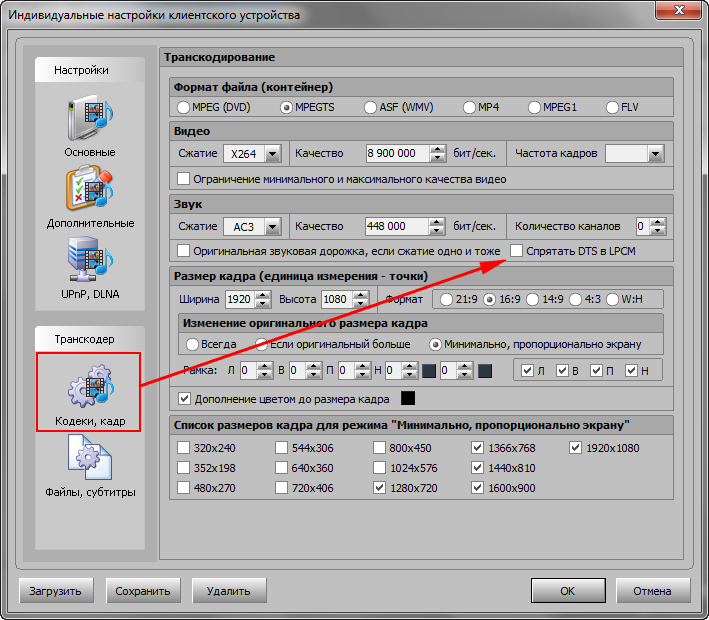Open the Основные settings icon
The width and height of the screenshot is (709, 620).
pyautogui.click(x=90, y=119)
